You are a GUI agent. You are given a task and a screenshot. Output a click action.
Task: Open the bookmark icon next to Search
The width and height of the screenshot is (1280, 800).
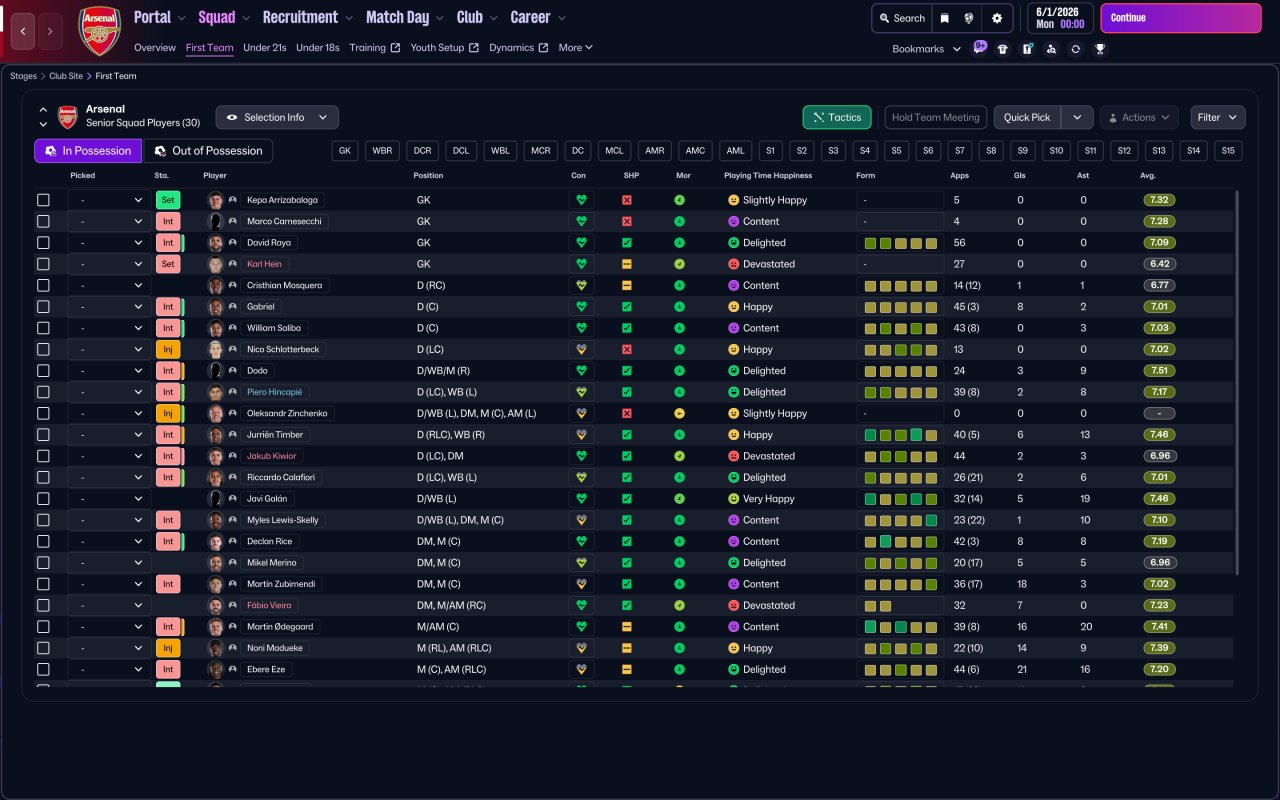point(944,18)
